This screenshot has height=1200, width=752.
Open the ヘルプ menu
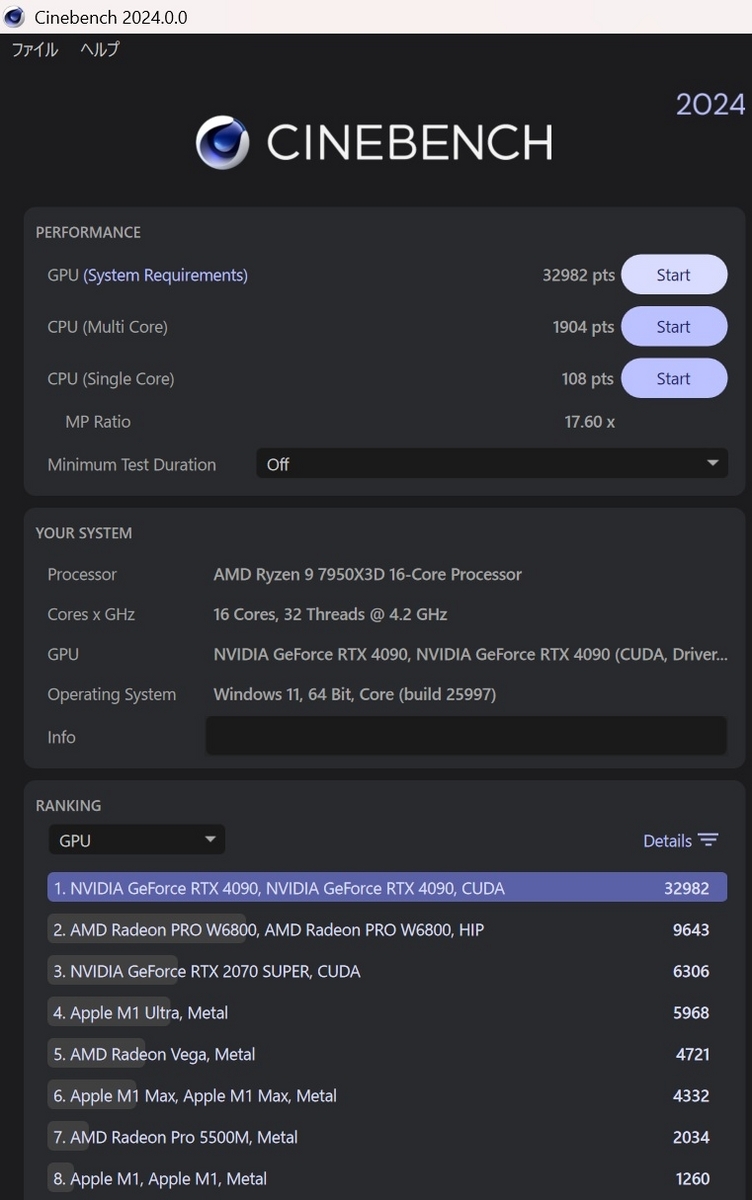[99, 49]
